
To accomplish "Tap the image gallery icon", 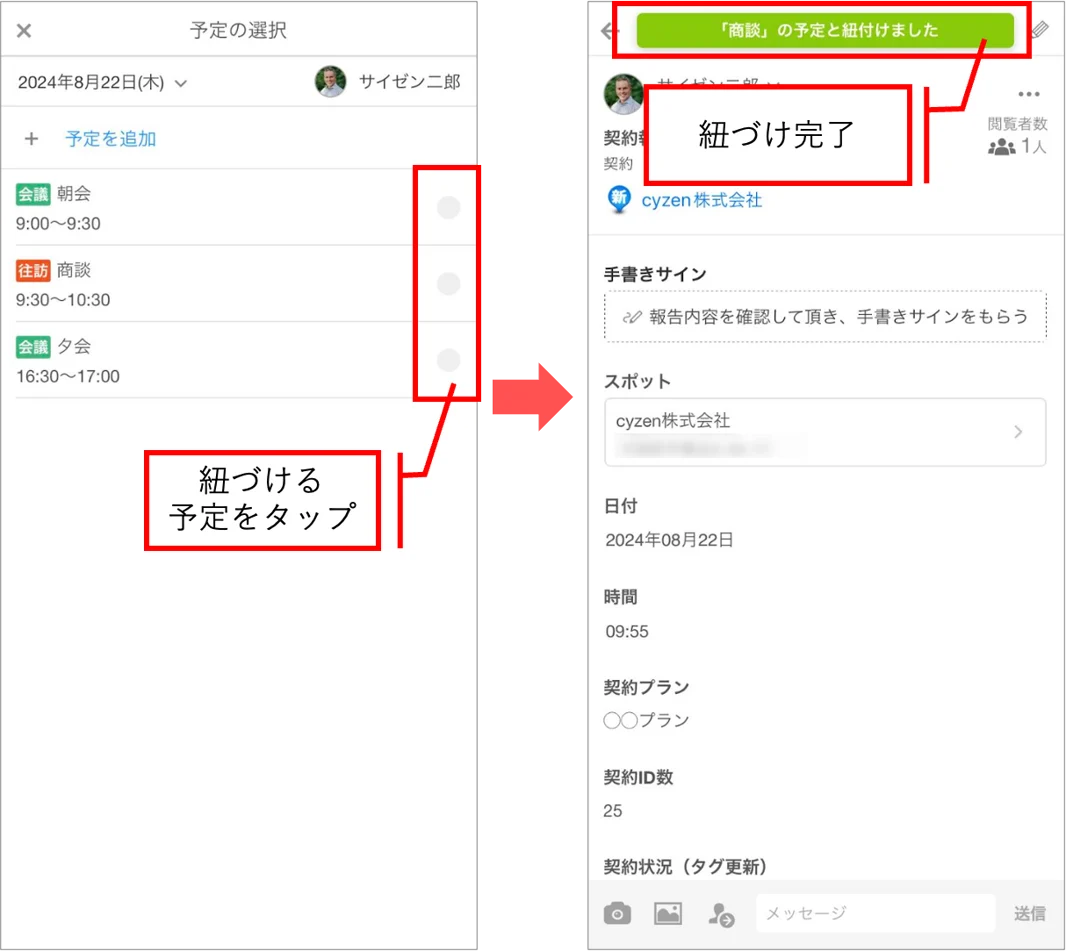I will pyautogui.click(x=668, y=913).
